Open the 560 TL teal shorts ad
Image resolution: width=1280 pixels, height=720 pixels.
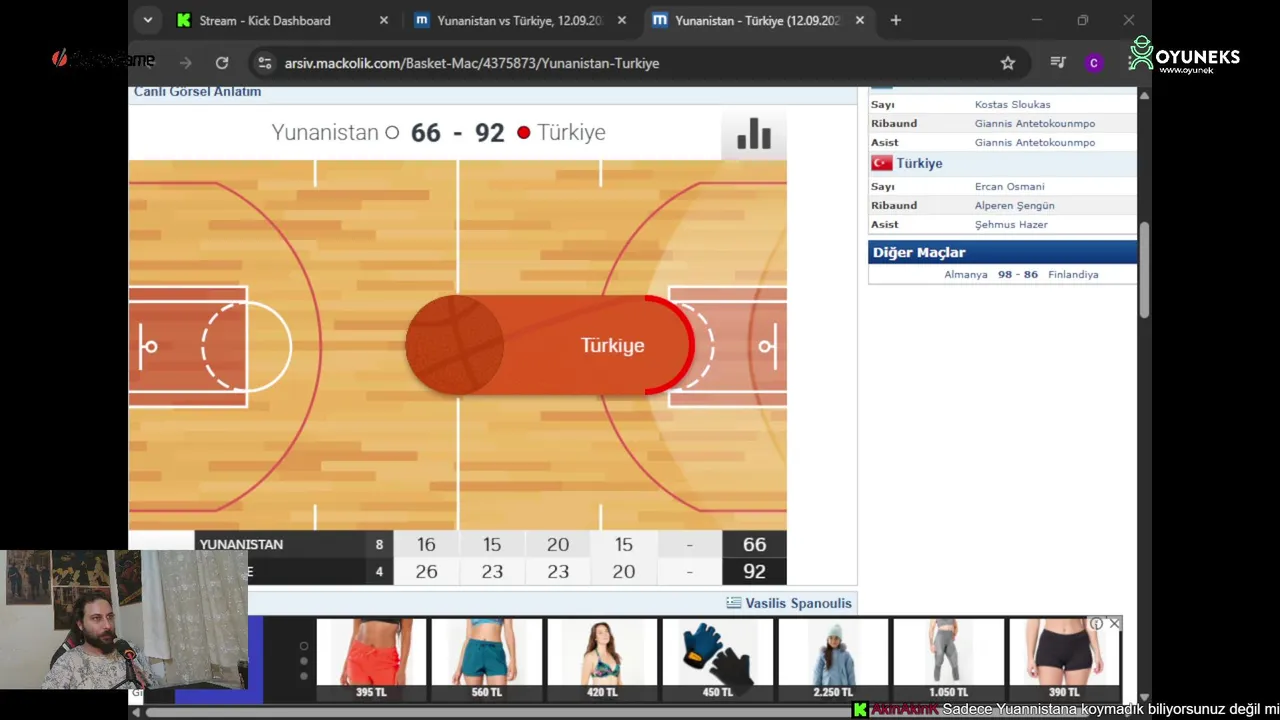coord(487,658)
